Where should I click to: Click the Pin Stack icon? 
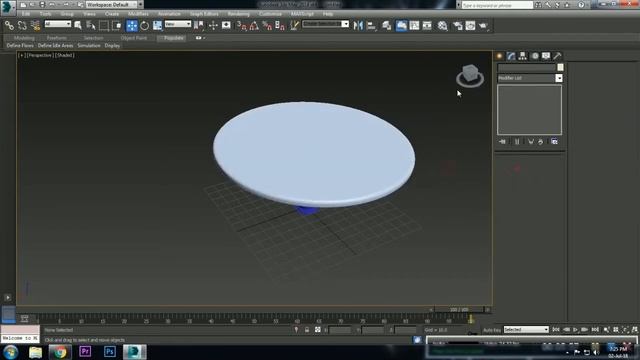(502, 142)
